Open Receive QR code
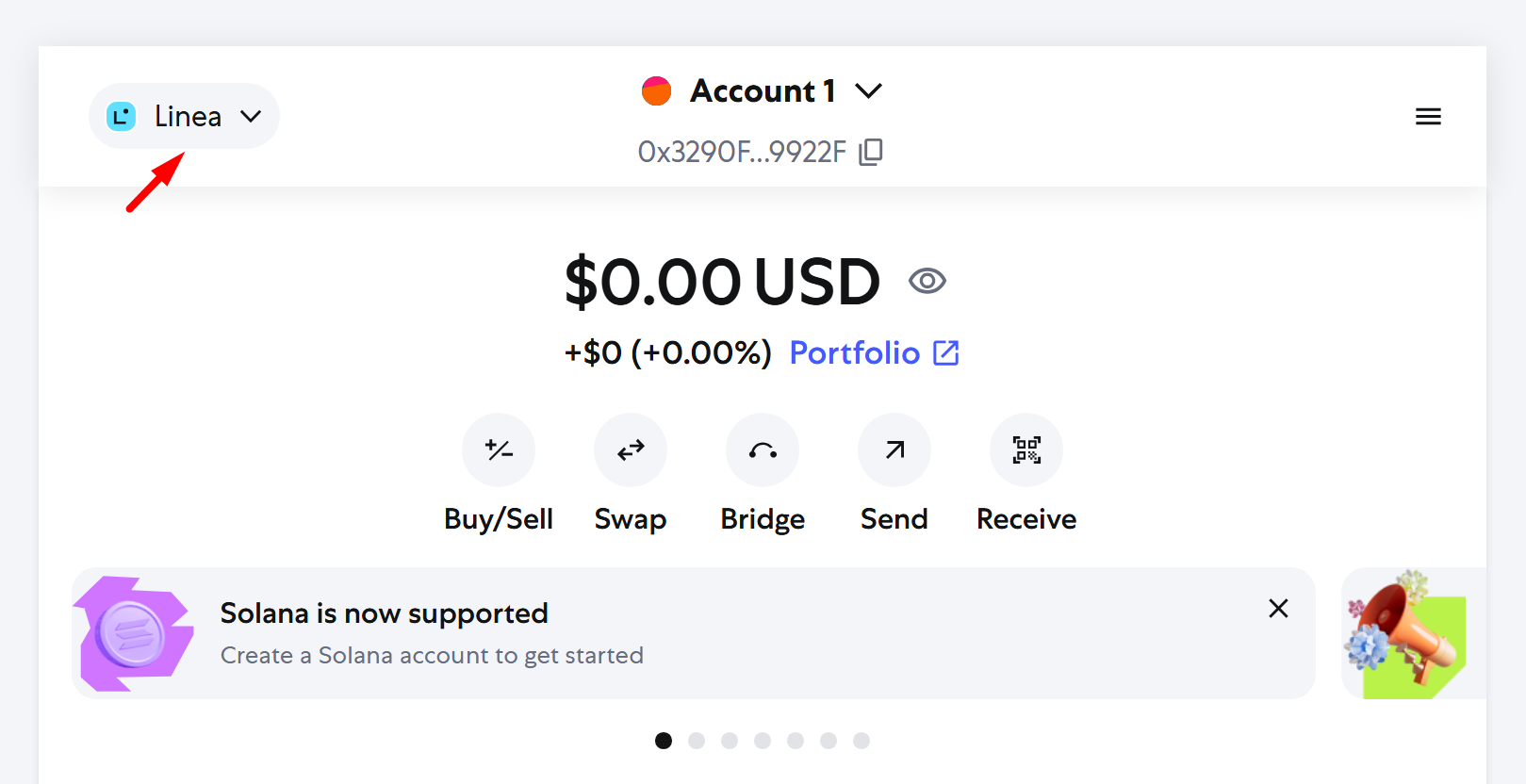Image resolution: width=1526 pixels, height=784 pixels. [1026, 450]
